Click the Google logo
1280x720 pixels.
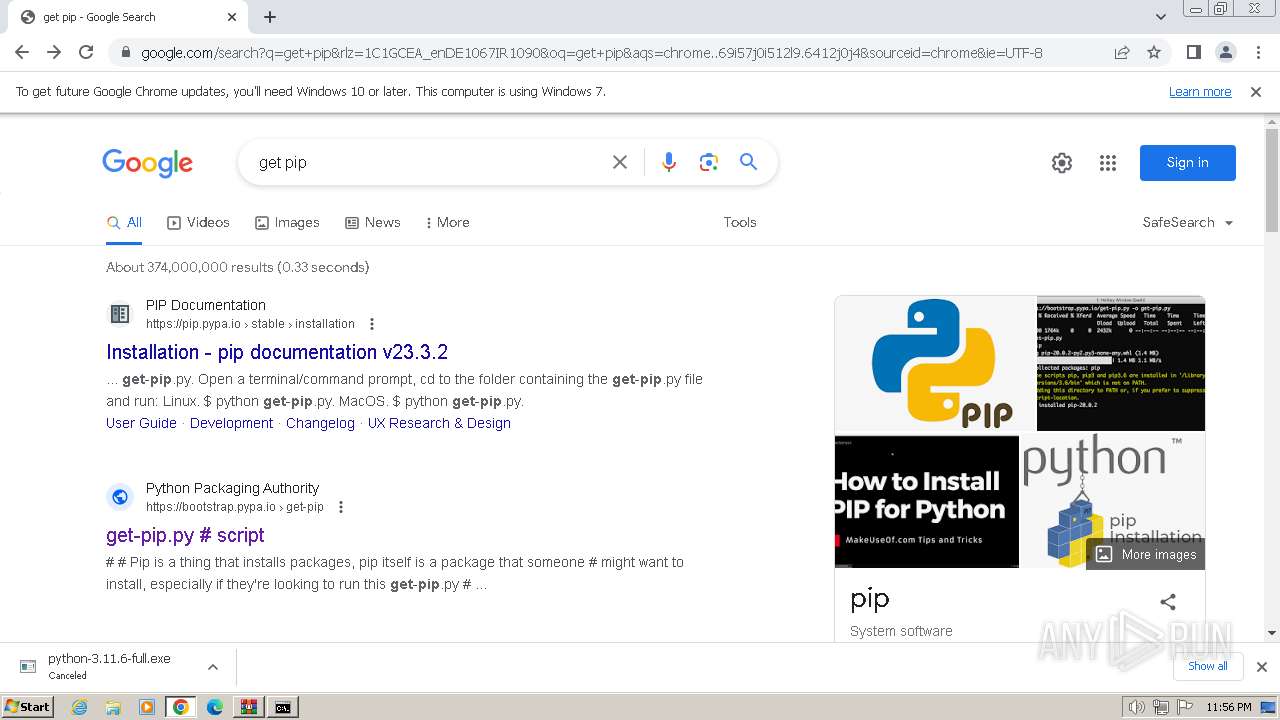[147, 163]
